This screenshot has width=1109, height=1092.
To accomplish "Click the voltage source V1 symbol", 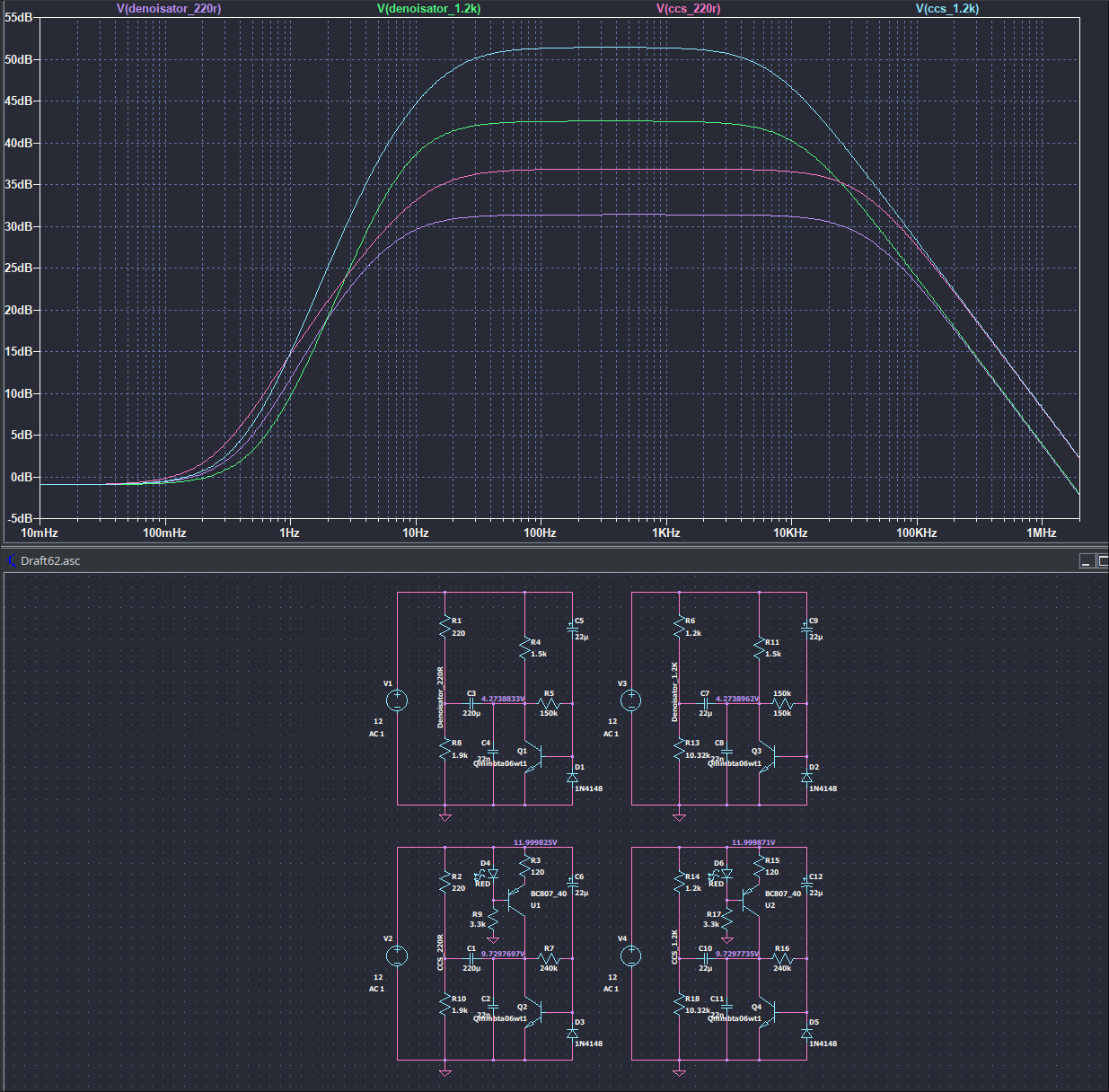I will (396, 700).
